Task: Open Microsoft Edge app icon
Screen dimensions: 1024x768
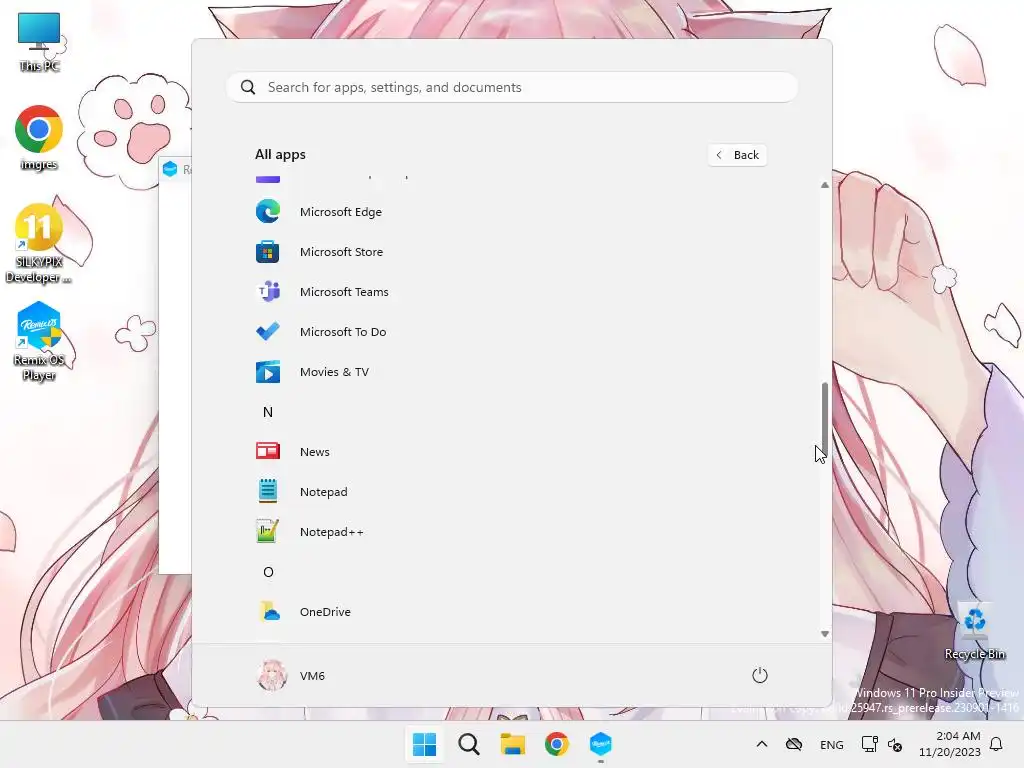Action: pos(268,212)
